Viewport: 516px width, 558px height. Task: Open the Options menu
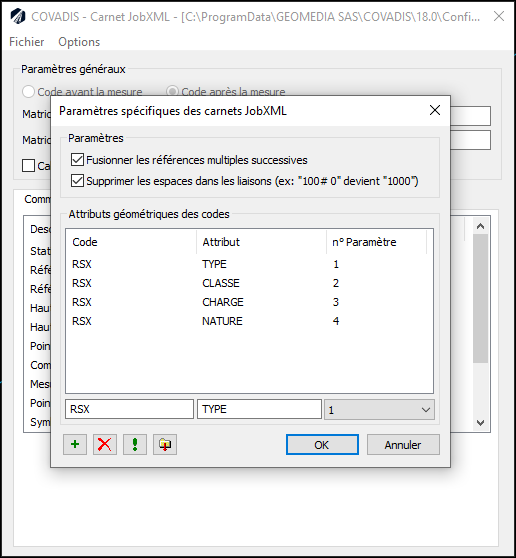tap(79, 42)
